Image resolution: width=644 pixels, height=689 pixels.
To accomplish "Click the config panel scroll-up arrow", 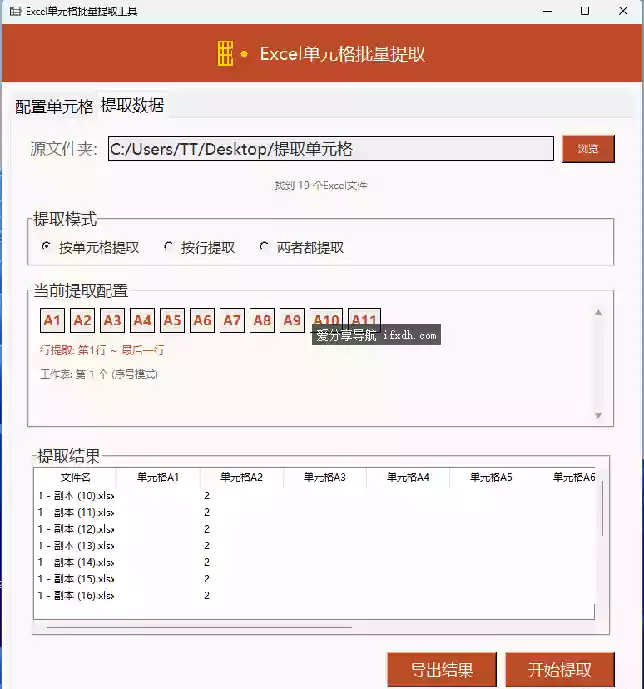I will click(x=598, y=312).
